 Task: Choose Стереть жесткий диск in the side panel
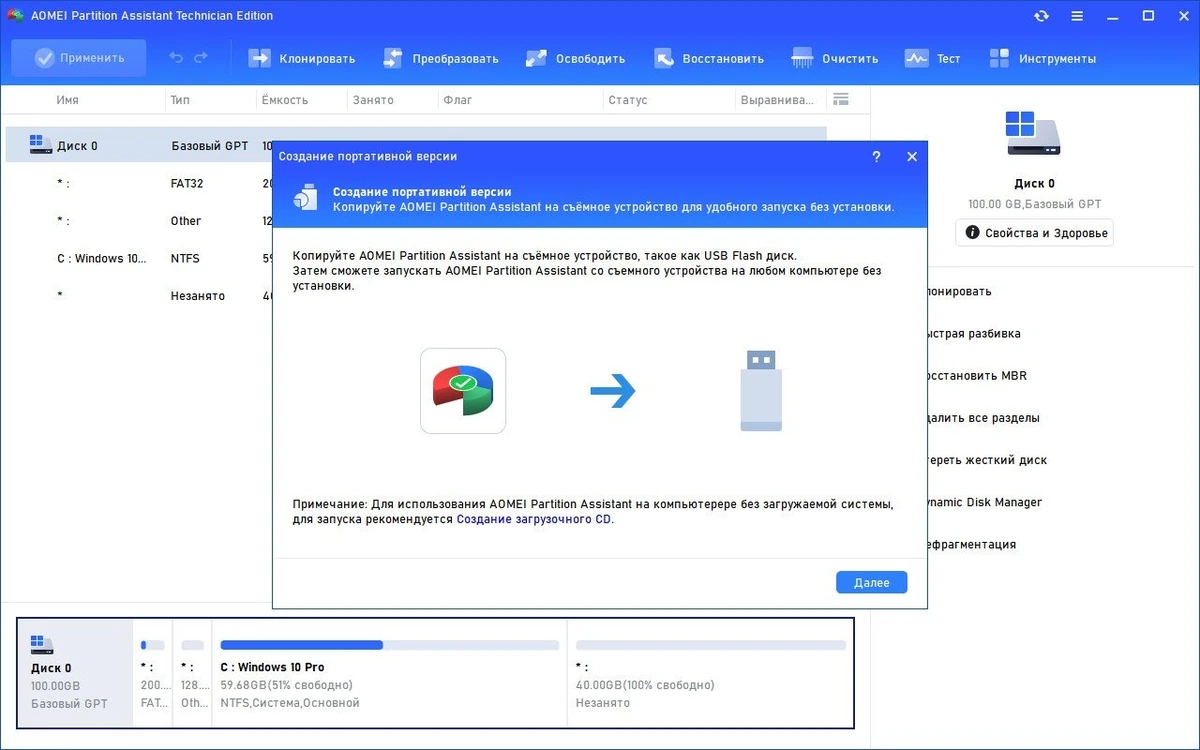click(987, 460)
